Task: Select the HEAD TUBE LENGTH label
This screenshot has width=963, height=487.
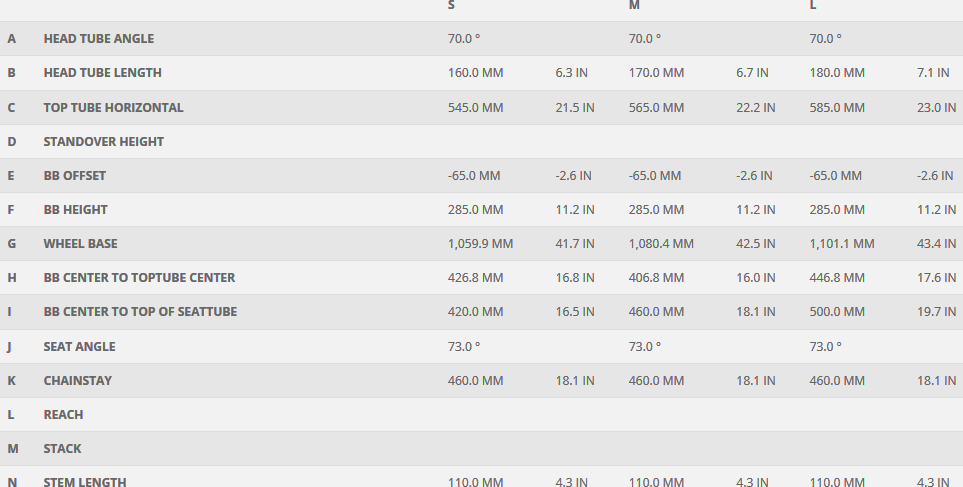Action: point(102,73)
